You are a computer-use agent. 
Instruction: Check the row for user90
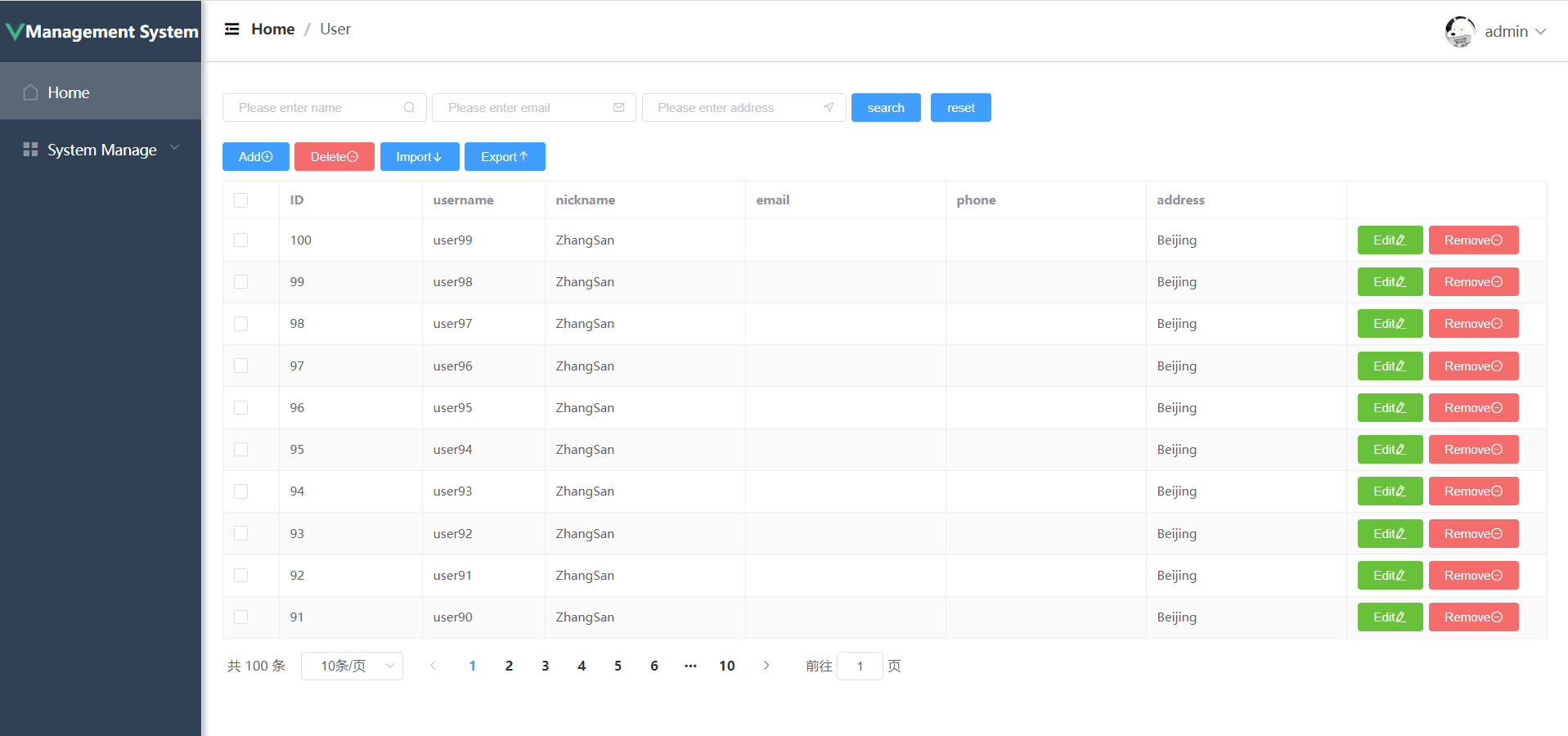[x=240, y=617]
